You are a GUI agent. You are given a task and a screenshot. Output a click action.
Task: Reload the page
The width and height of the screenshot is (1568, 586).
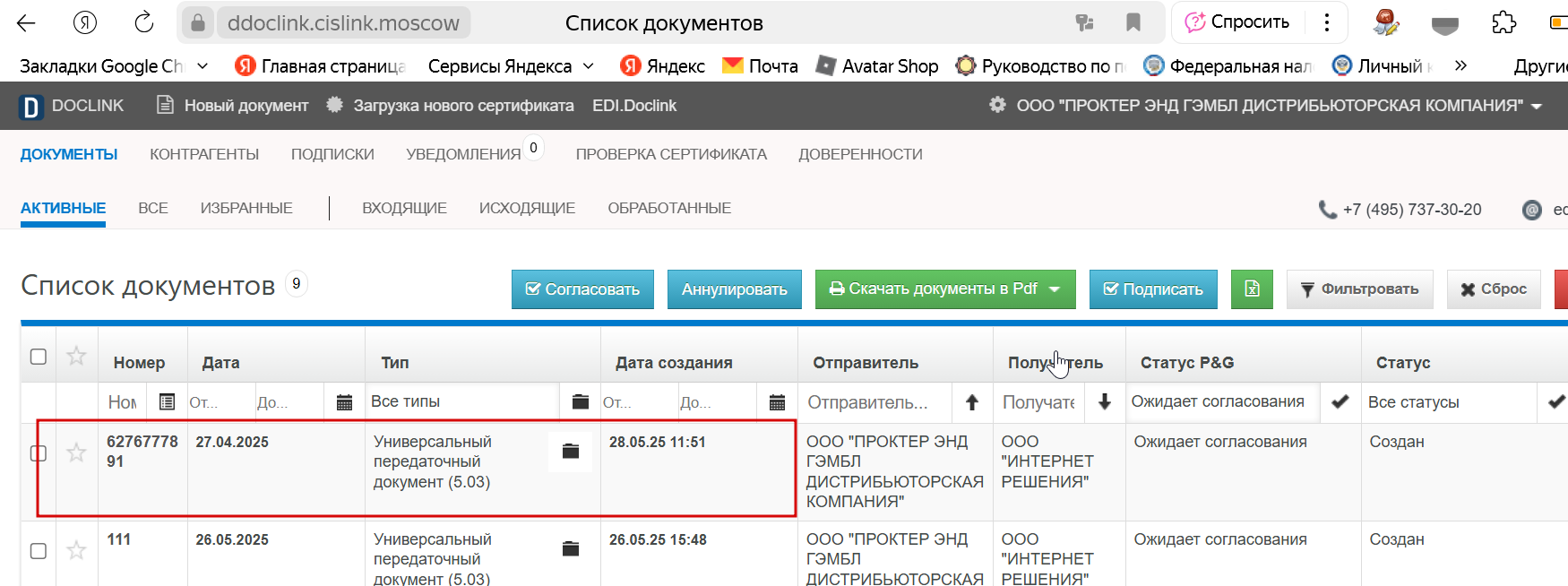(x=144, y=23)
